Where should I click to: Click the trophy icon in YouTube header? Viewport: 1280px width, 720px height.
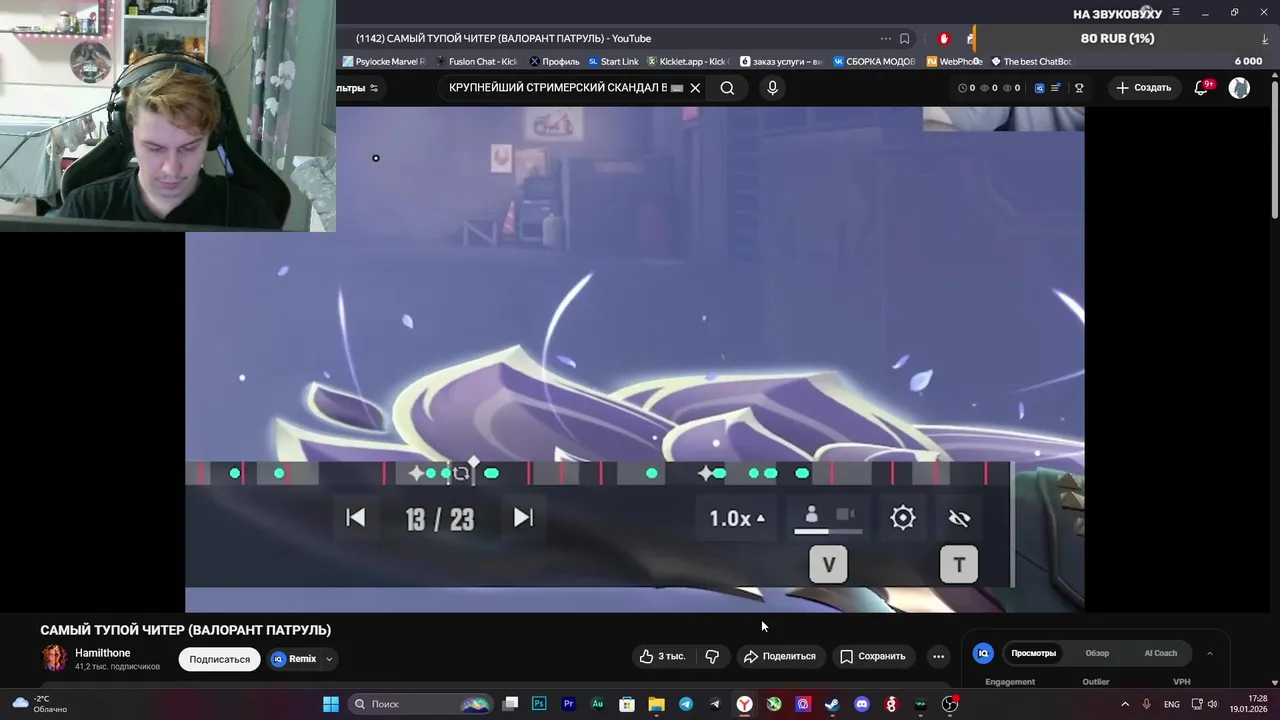(1079, 88)
